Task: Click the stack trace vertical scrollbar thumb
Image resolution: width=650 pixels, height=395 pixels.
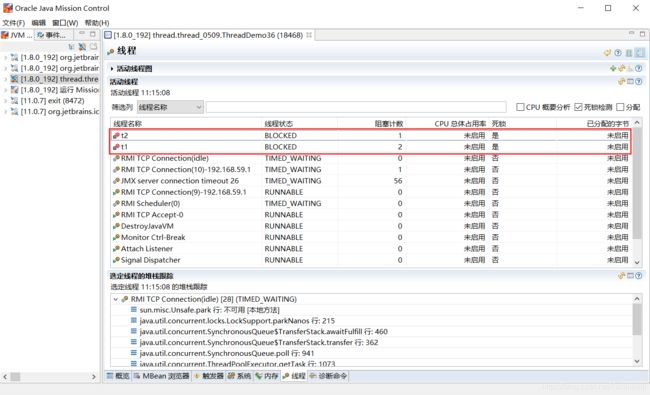Action: [x=637, y=319]
